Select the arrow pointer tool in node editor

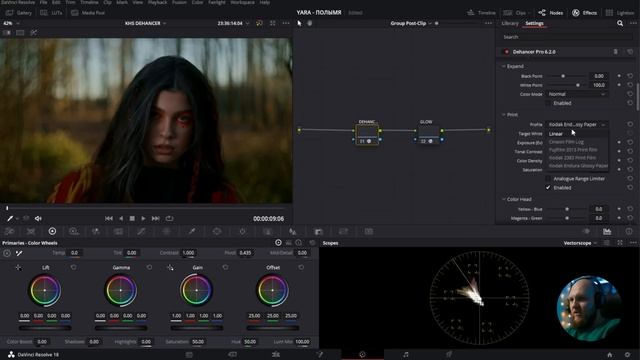(300, 23)
